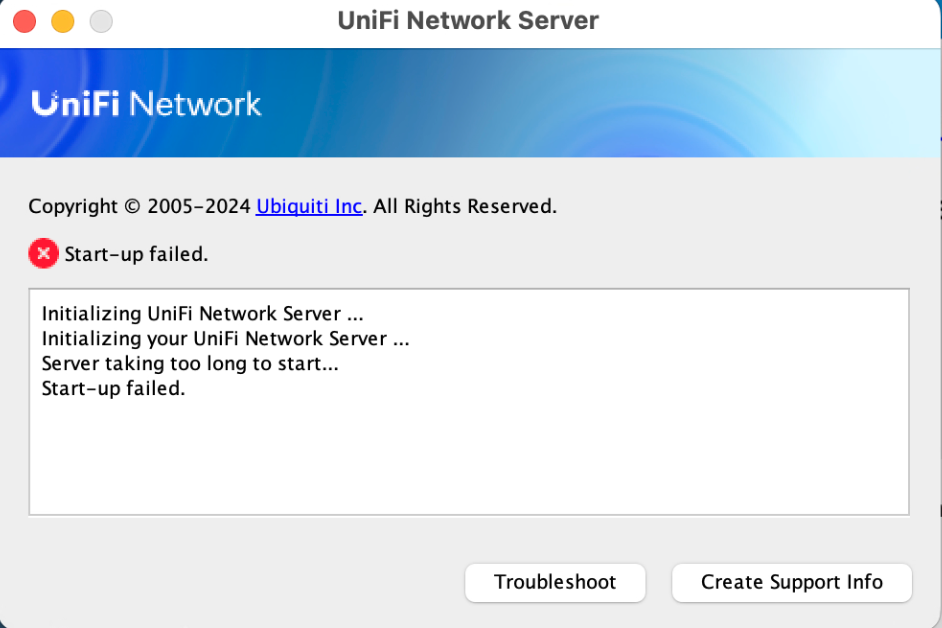This screenshot has height=628, width=942.
Task: Click the red error X status icon
Action: (43, 254)
